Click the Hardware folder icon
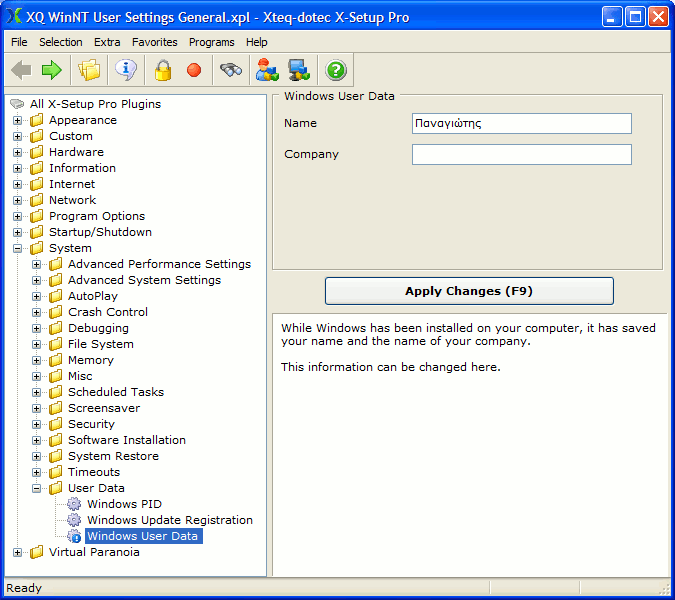This screenshot has height=600, width=675. (x=37, y=152)
